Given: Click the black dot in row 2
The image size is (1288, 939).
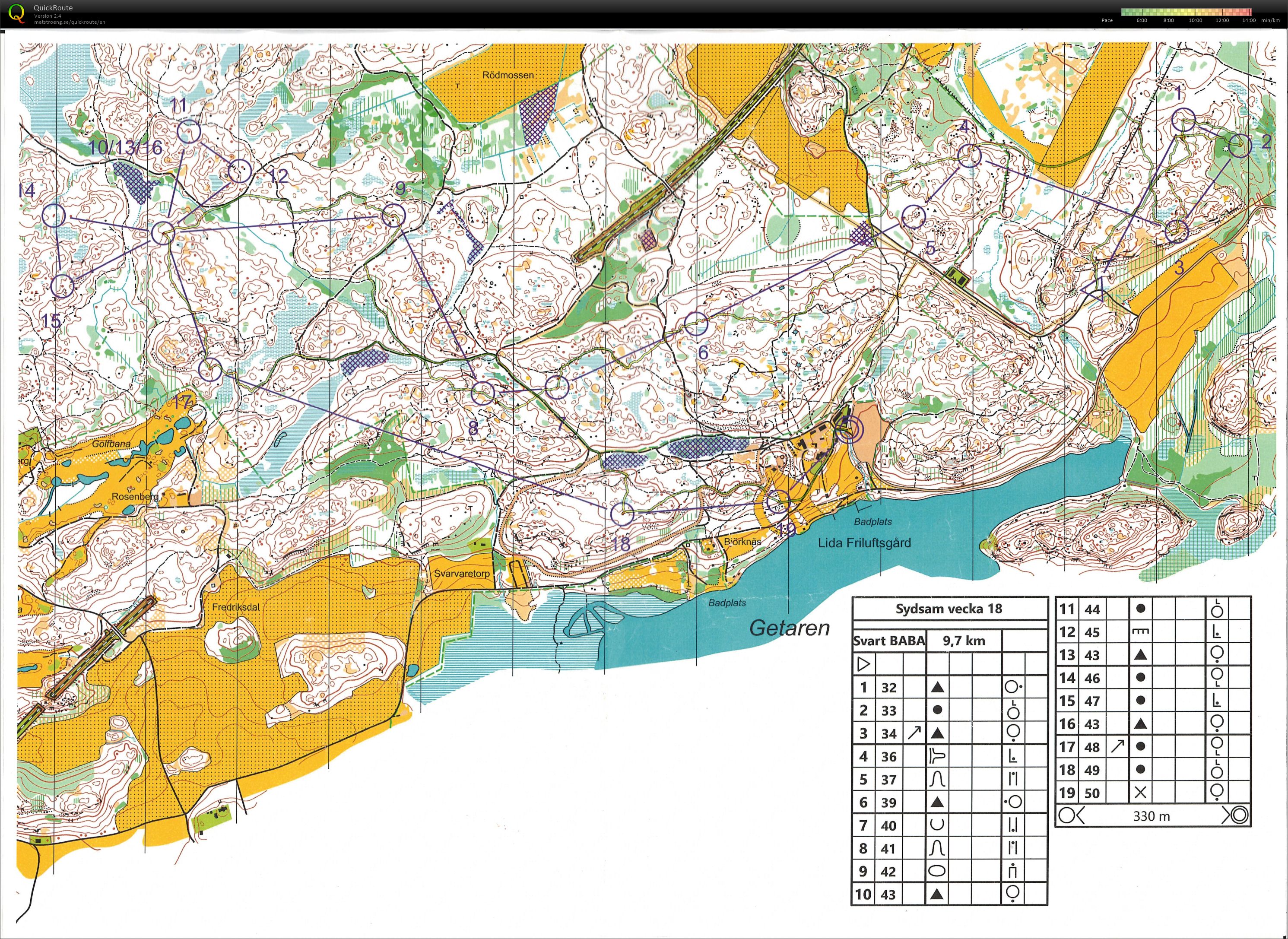Looking at the screenshot, I should (938, 710).
